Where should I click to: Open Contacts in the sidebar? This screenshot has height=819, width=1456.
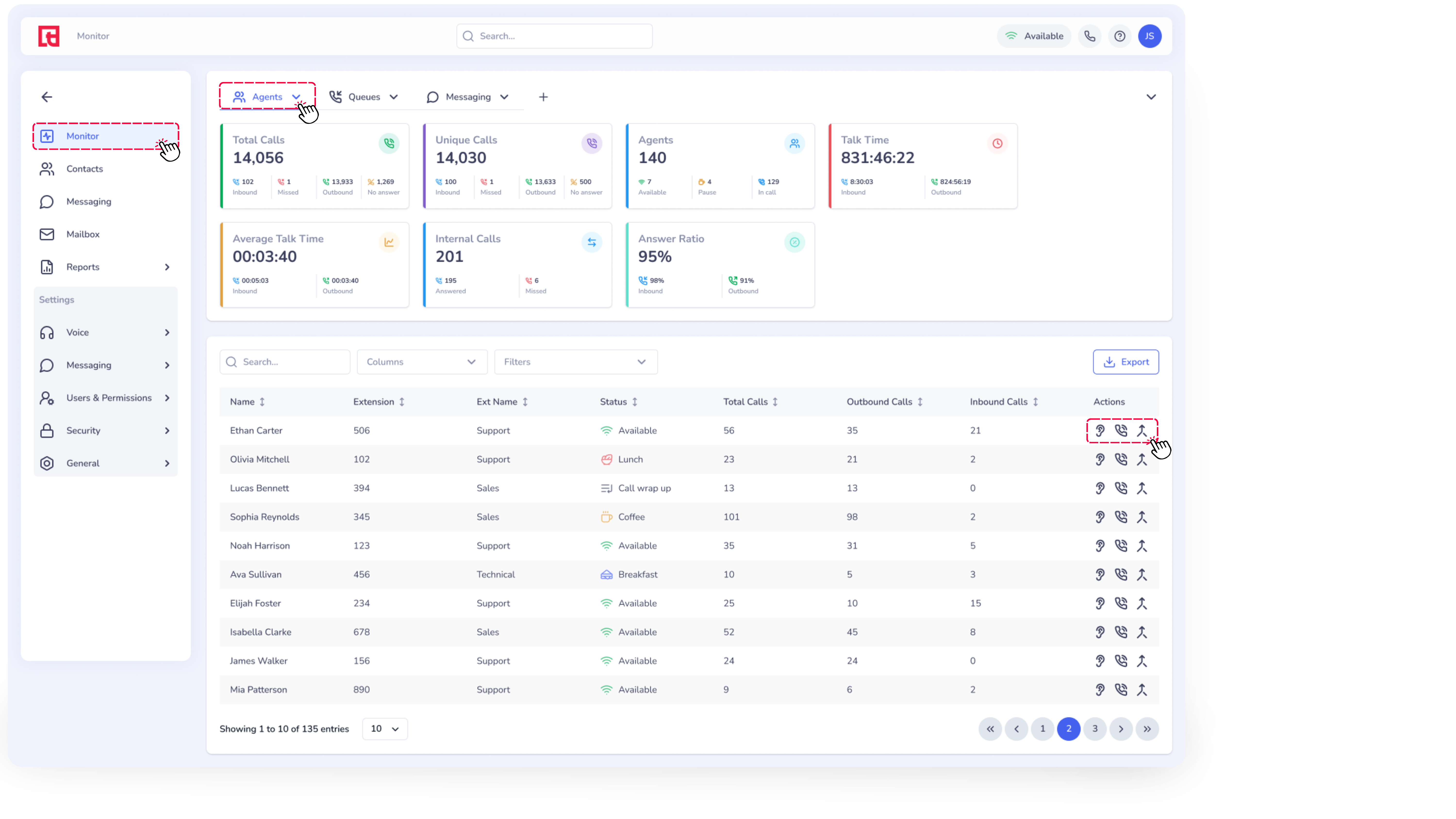[85, 169]
